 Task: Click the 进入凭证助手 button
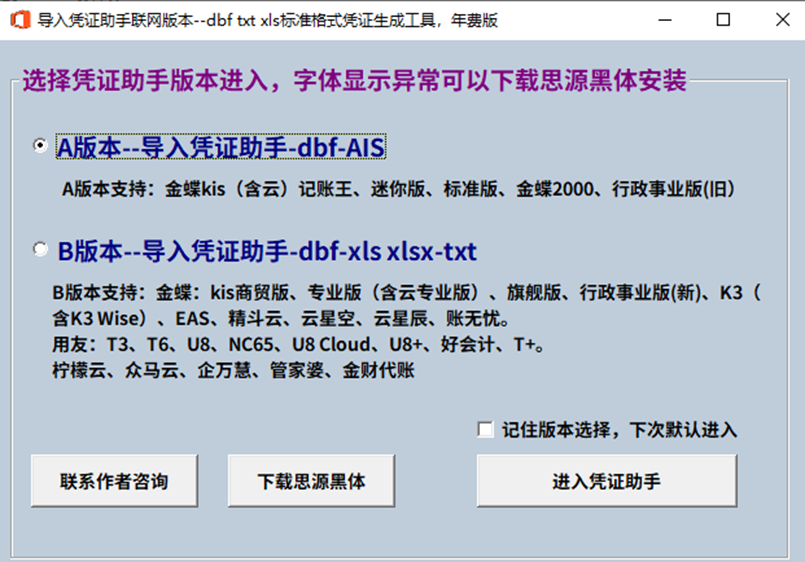click(607, 481)
